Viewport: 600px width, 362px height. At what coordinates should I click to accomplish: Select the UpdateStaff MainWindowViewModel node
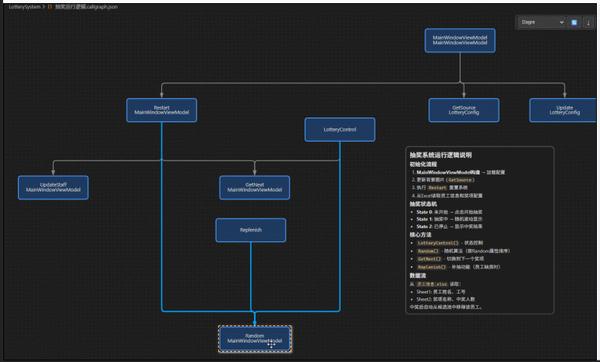53,188
